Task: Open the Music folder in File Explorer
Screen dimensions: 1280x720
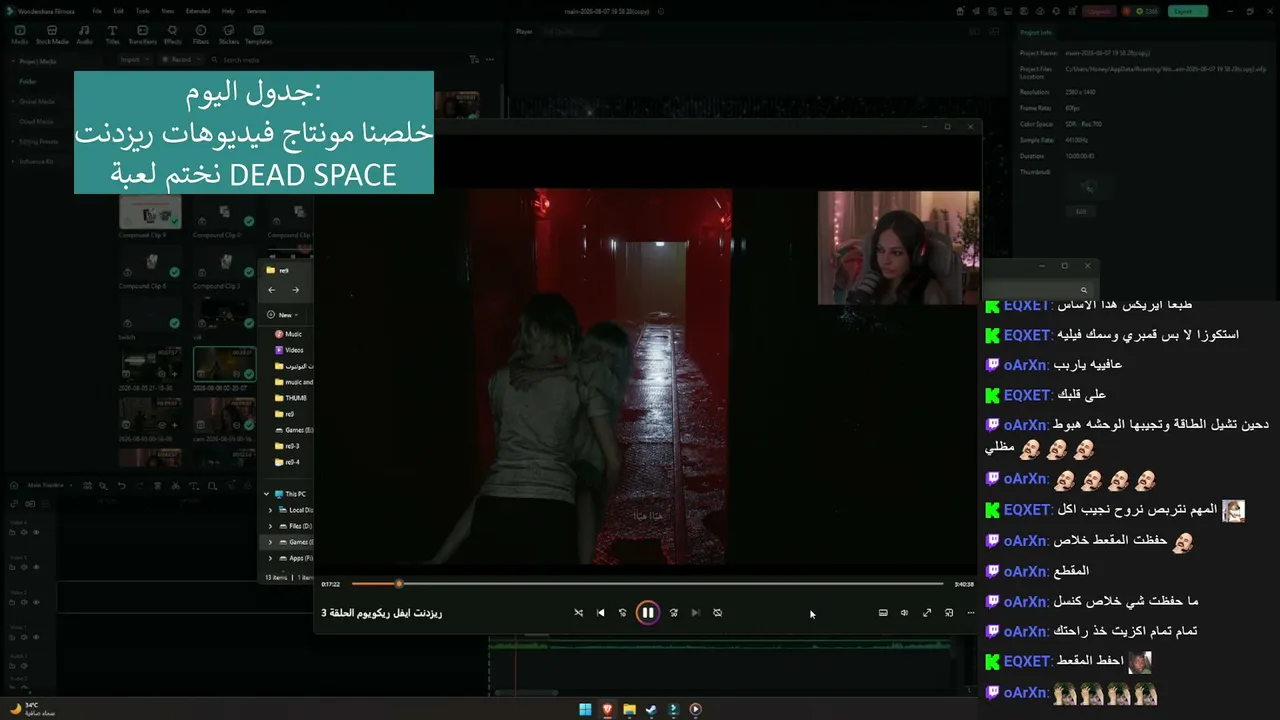Action: click(288, 334)
